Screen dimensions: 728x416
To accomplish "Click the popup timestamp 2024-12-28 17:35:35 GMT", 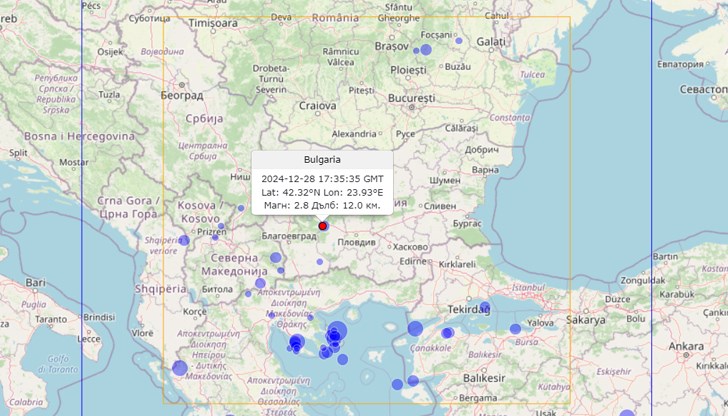I will [x=322, y=177].
